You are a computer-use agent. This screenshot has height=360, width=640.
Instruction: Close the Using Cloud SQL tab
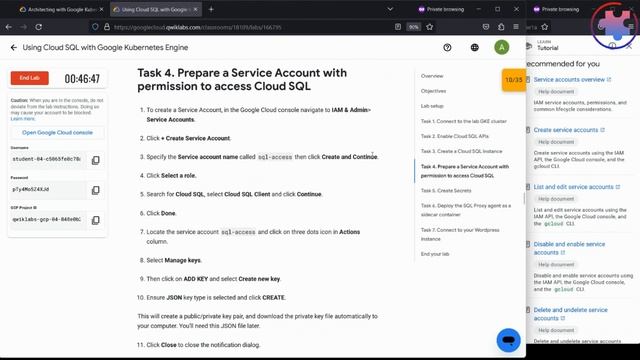click(x=196, y=9)
